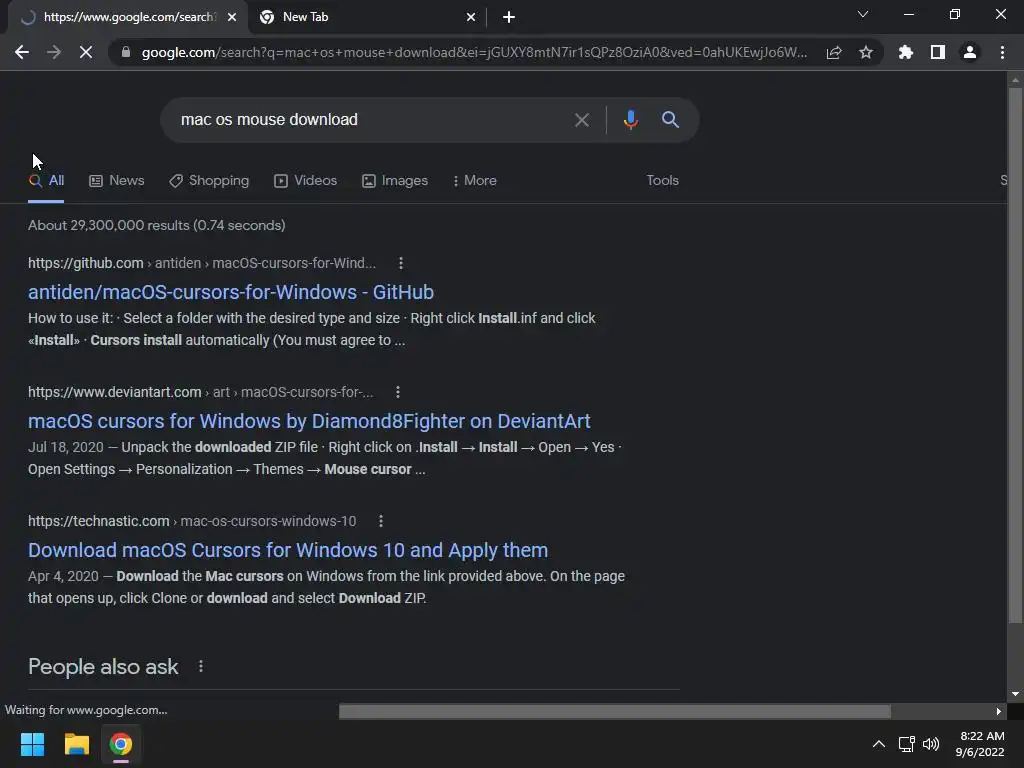Show hidden tray icons
The width and height of the screenshot is (1024, 768).
879,744
